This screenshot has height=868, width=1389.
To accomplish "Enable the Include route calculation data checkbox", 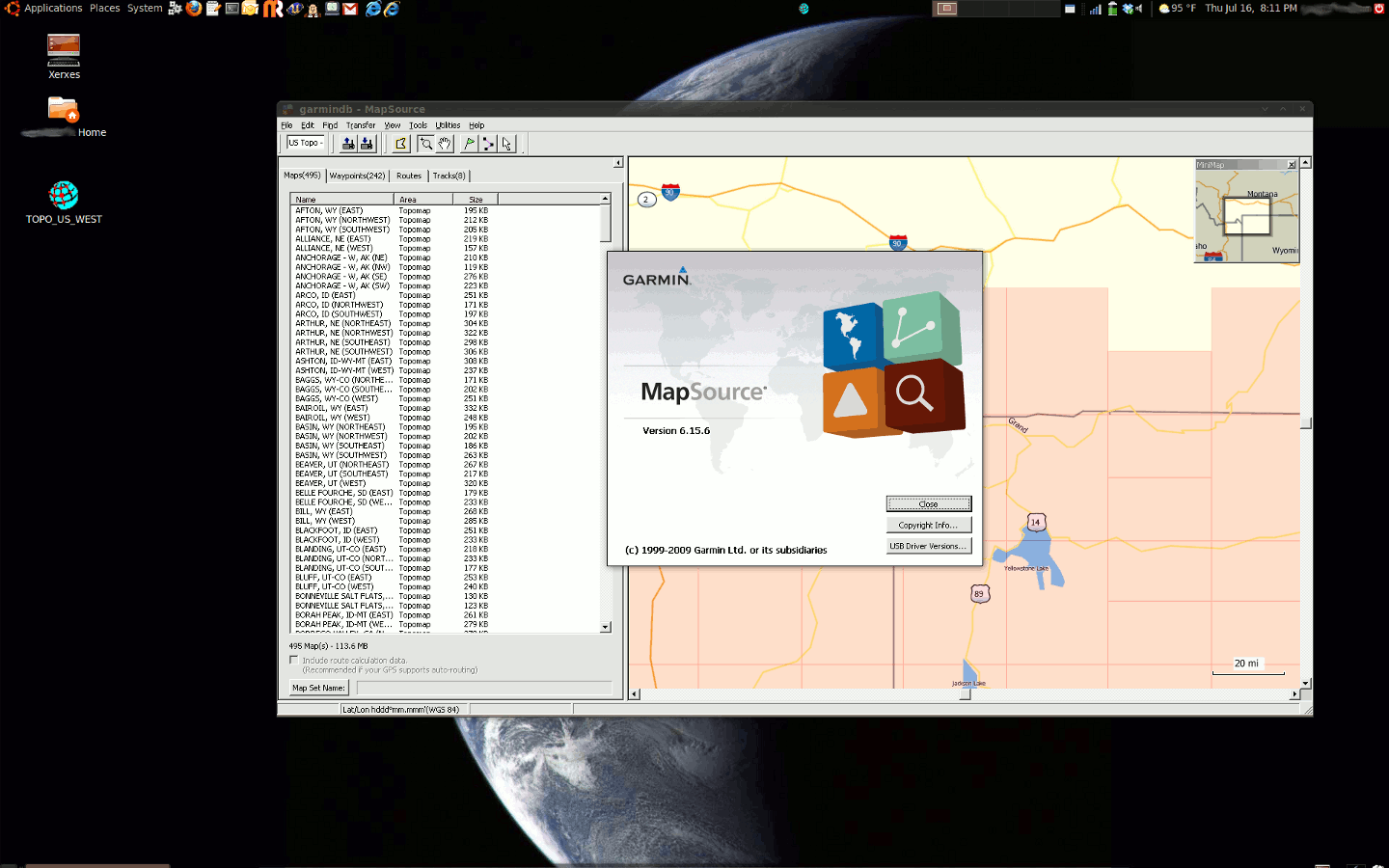I will 293,659.
